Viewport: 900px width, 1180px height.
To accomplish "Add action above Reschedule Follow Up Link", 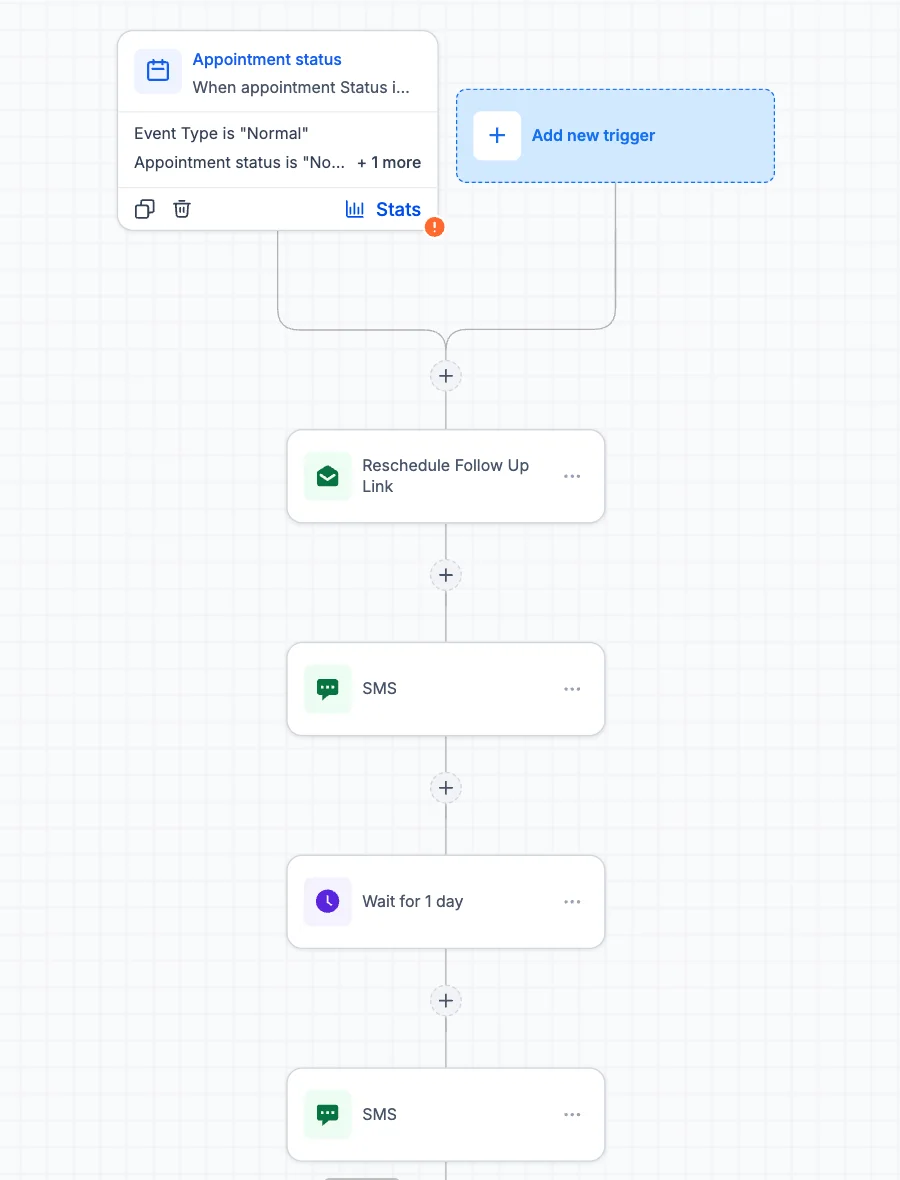I will pos(445,376).
